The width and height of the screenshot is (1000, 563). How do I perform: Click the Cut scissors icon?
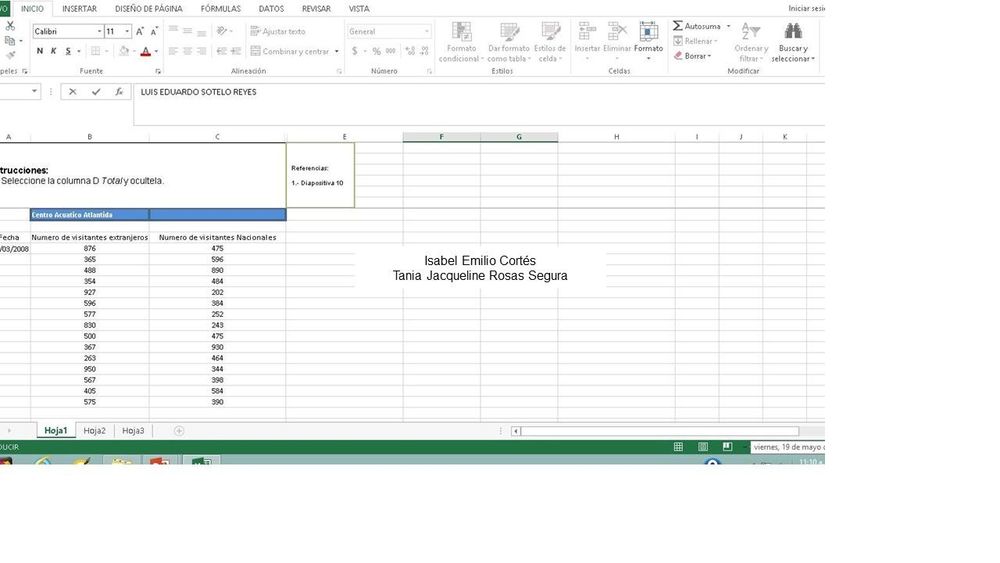click(x=10, y=27)
